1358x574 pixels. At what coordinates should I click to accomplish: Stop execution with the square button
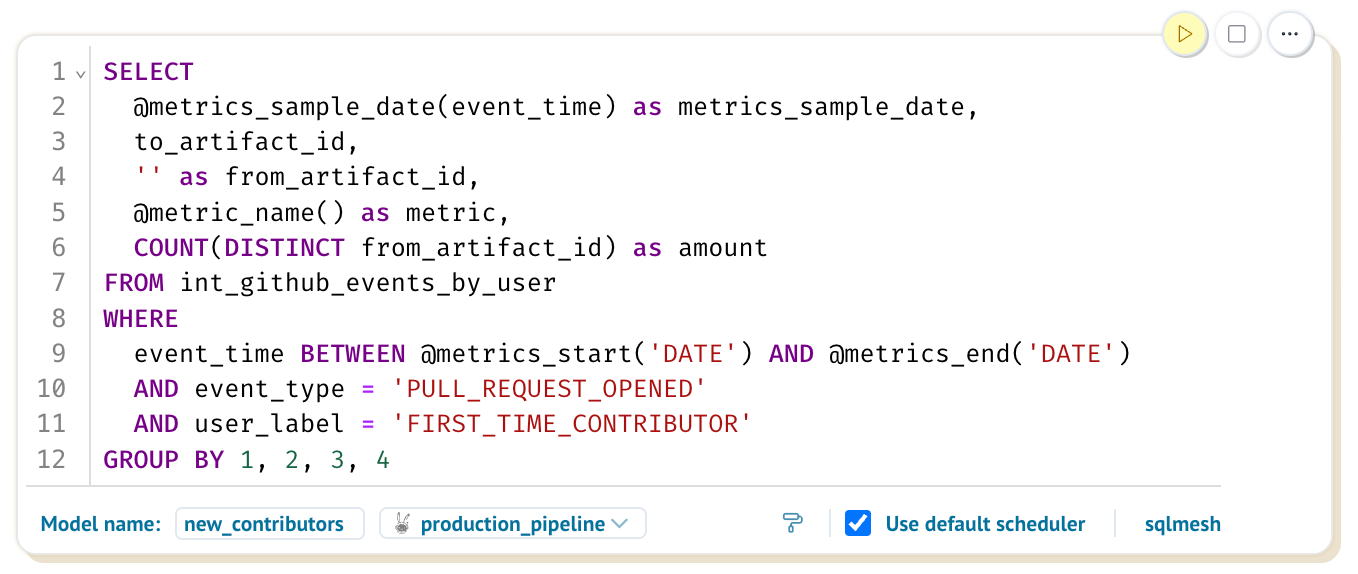(x=1237, y=35)
